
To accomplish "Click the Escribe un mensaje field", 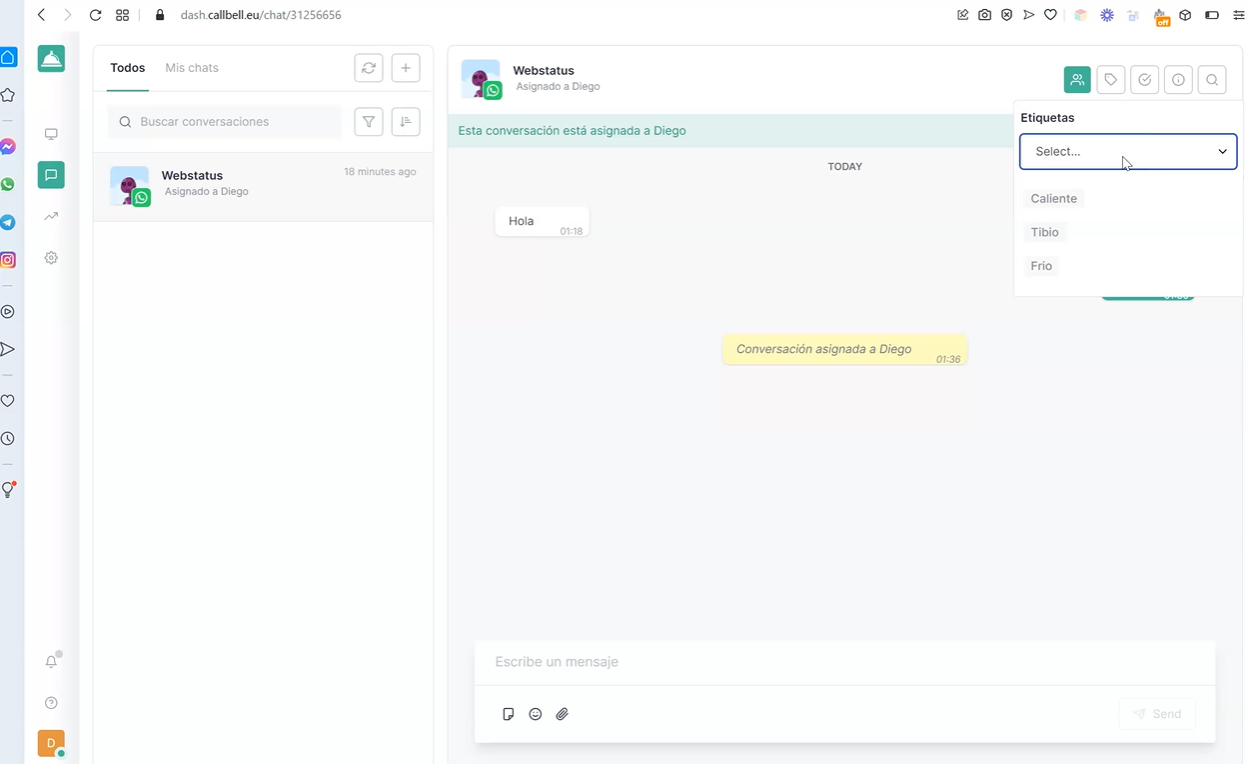I will click(845, 662).
